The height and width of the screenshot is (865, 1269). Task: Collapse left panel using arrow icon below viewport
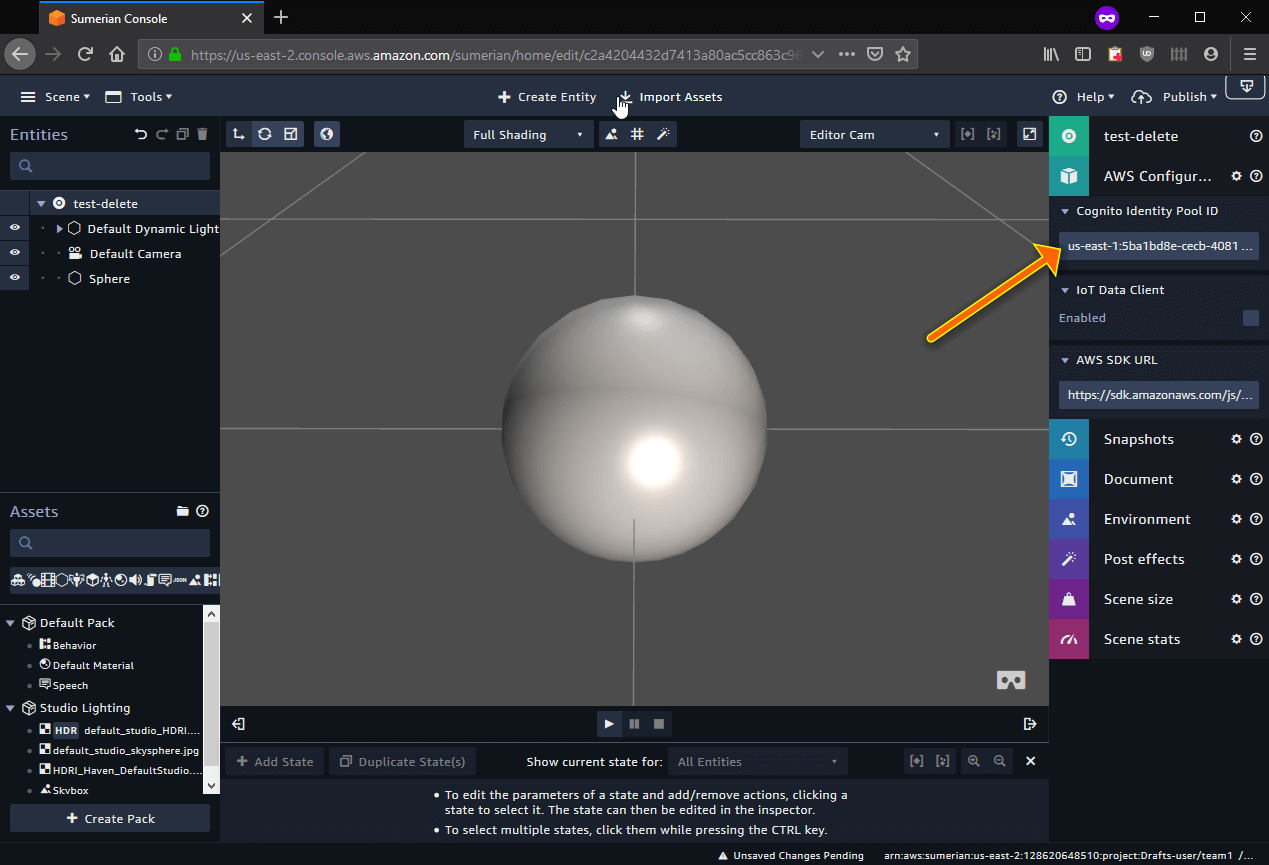coord(238,724)
